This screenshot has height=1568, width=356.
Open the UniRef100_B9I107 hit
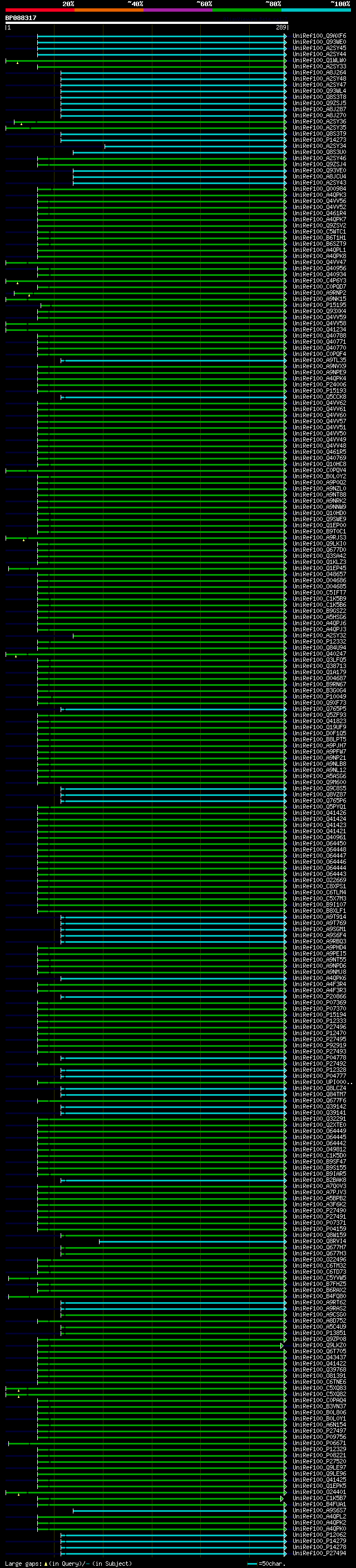[x=319, y=904]
